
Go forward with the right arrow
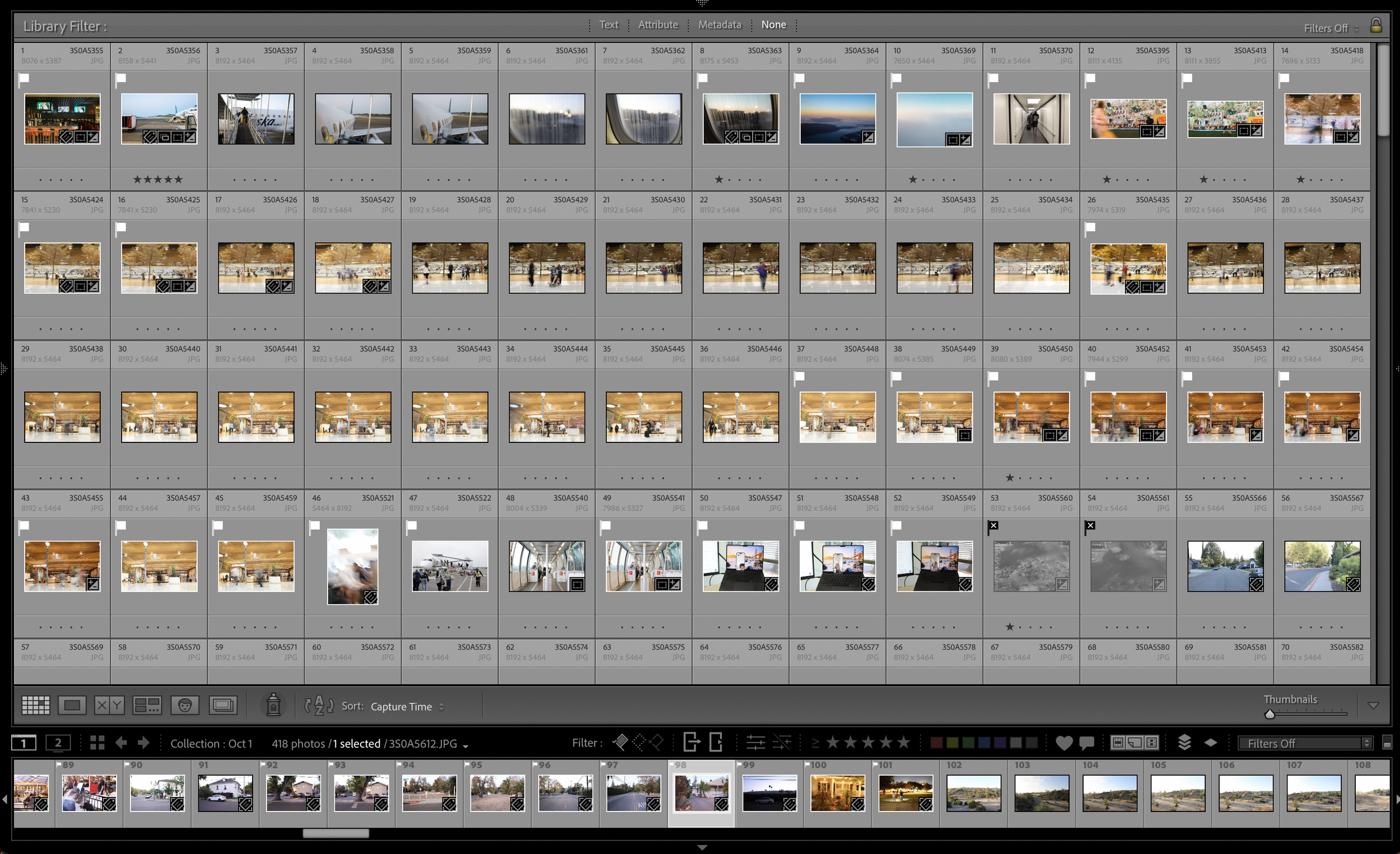143,743
